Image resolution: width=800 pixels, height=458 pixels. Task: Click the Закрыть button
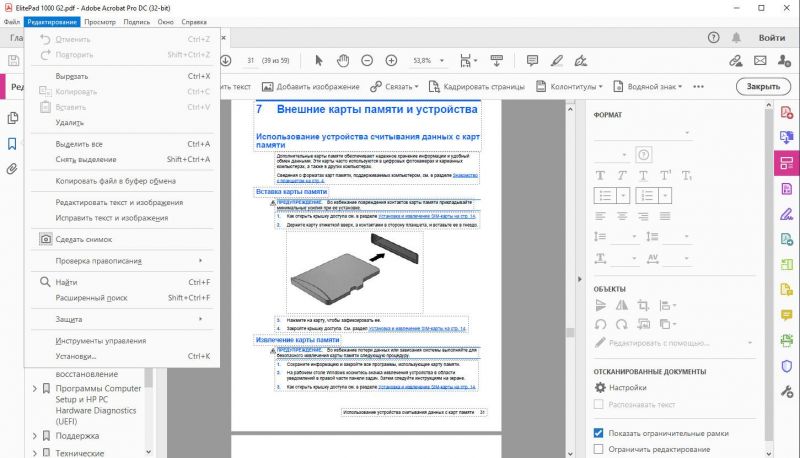coord(763,86)
